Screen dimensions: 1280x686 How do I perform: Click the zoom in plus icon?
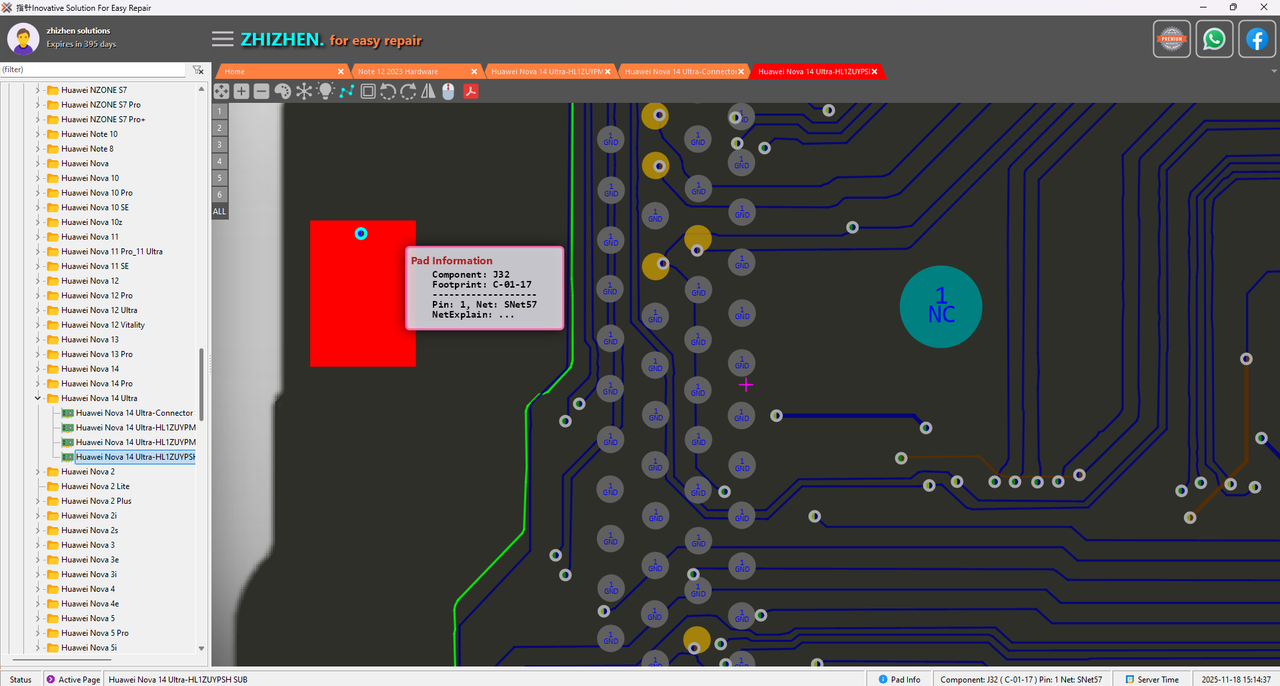241,91
